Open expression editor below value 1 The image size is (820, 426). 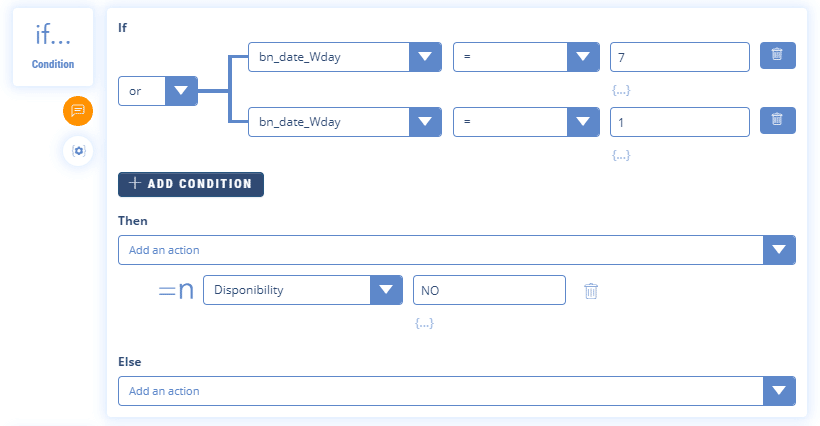tap(620, 155)
